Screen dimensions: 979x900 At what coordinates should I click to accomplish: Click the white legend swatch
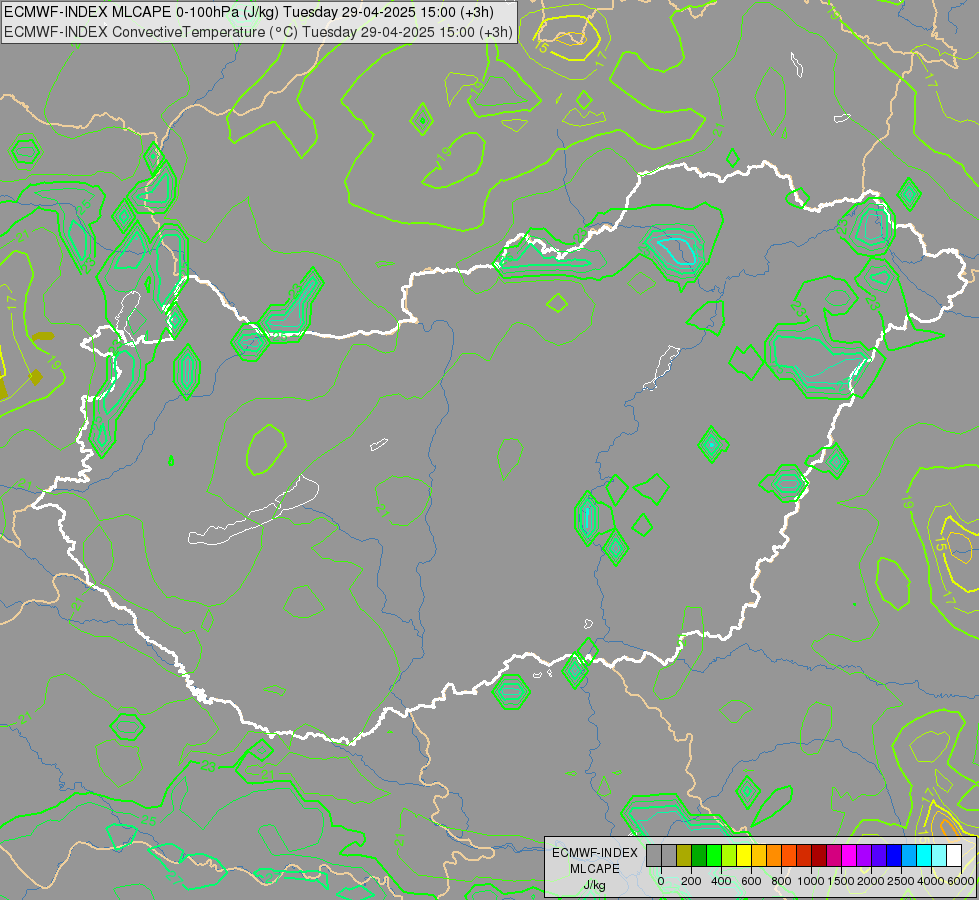click(955, 855)
